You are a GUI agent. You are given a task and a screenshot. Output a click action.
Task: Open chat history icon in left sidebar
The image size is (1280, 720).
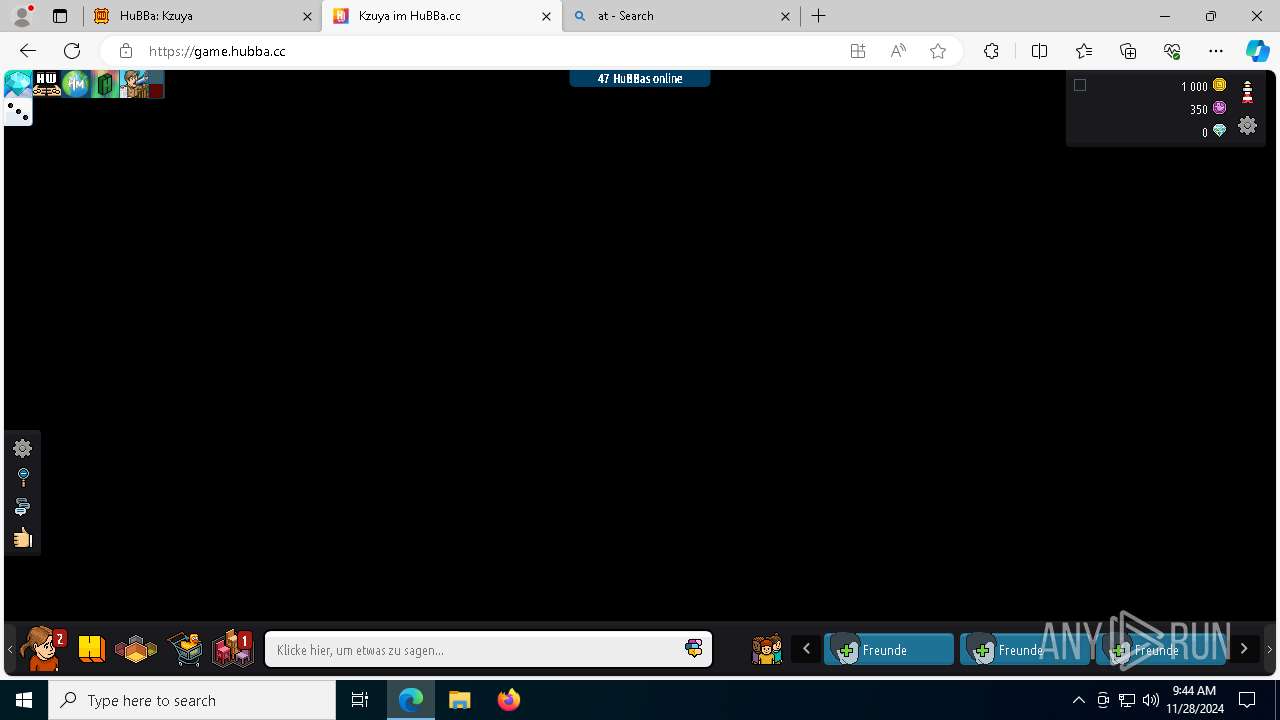(22, 508)
